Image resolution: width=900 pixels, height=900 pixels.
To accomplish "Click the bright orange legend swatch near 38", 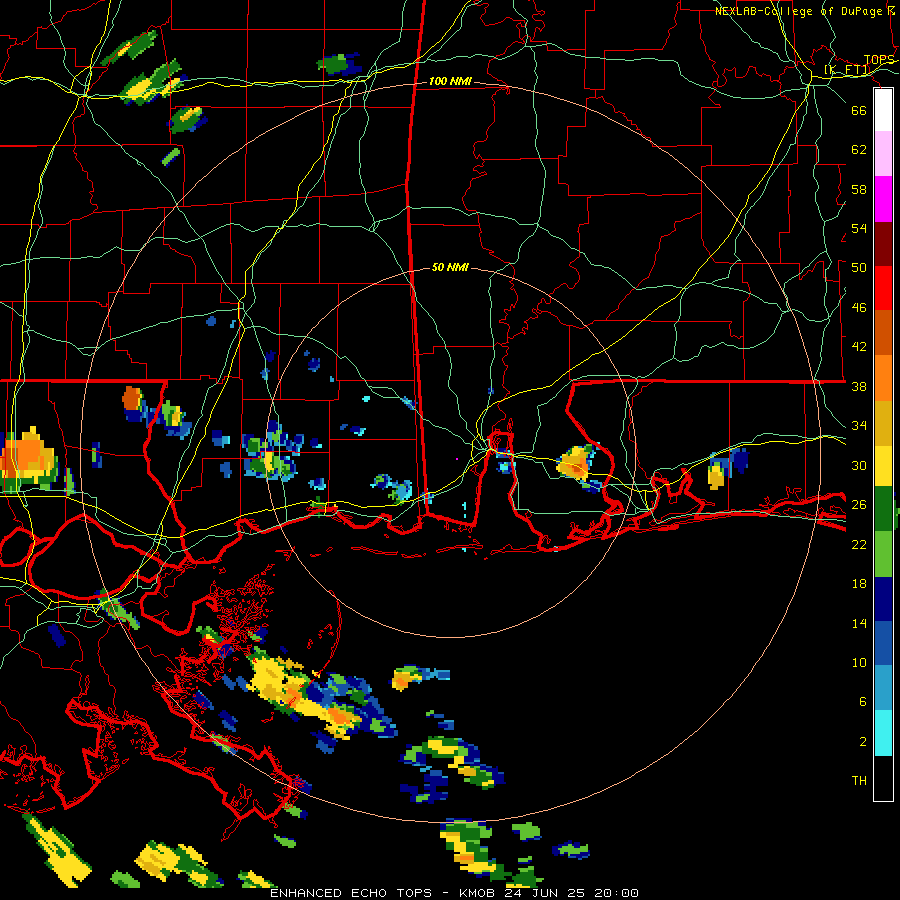I will [x=883, y=377].
